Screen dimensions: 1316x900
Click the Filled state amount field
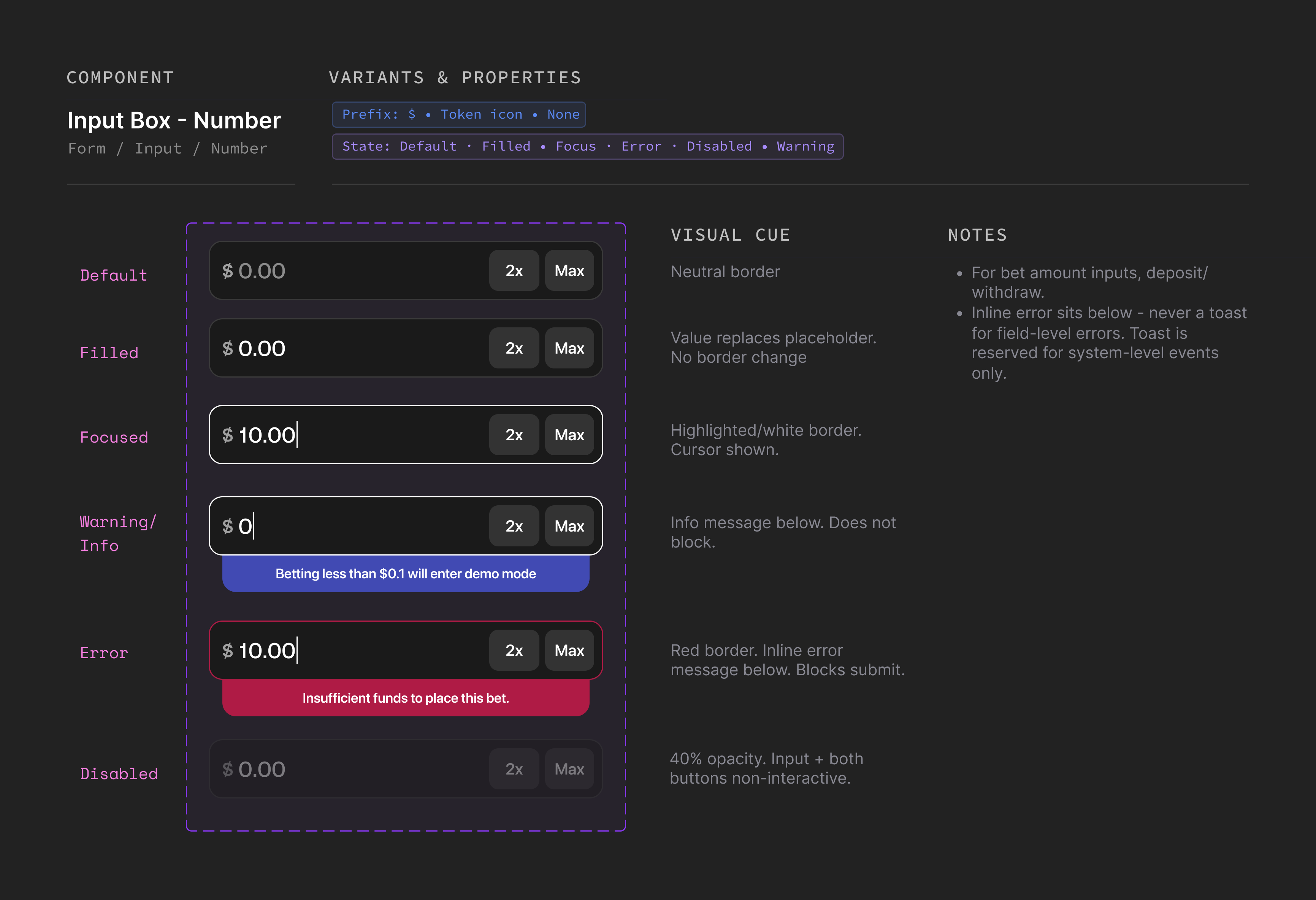tap(351, 348)
